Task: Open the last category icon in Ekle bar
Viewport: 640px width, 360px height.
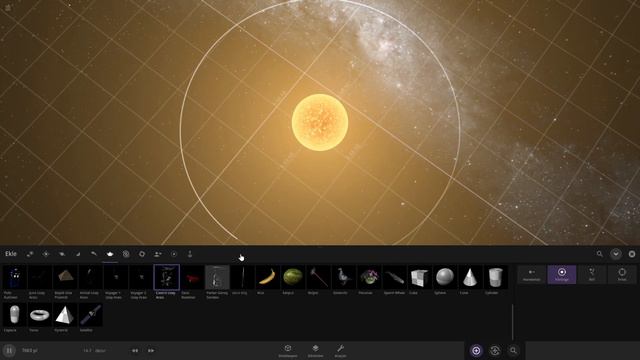Action: (x=190, y=254)
